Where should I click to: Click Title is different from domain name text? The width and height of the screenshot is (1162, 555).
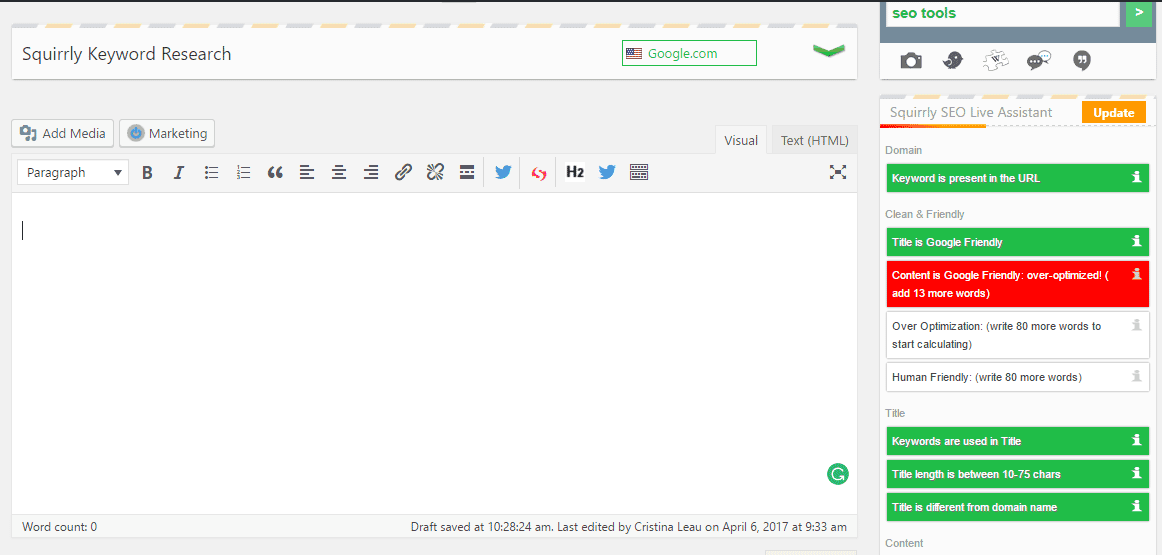click(x=974, y=508)
